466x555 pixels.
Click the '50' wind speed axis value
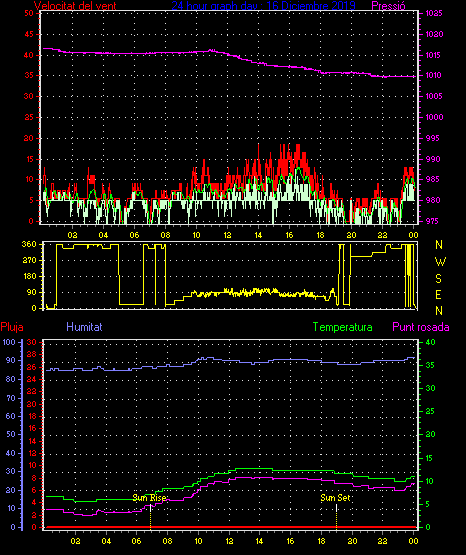[29, 13]
